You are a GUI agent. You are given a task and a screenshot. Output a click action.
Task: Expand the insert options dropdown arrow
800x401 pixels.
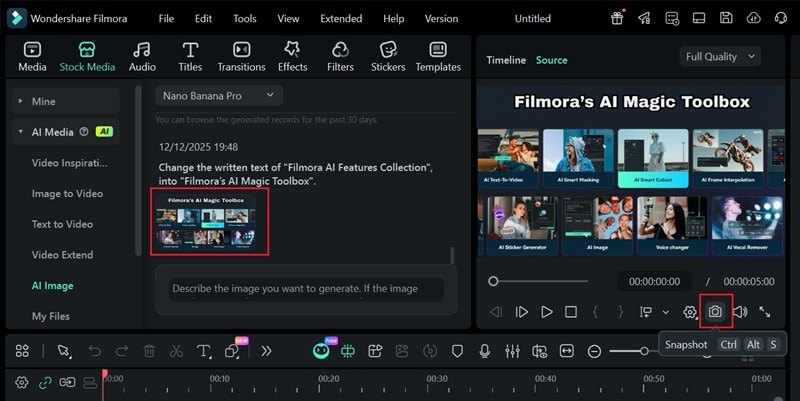666,312
